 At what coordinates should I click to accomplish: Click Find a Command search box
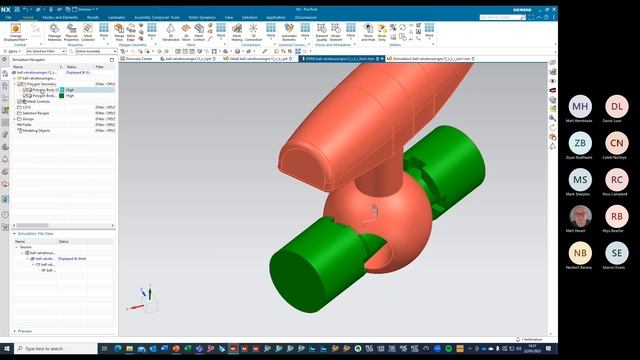tap(502, 18)
